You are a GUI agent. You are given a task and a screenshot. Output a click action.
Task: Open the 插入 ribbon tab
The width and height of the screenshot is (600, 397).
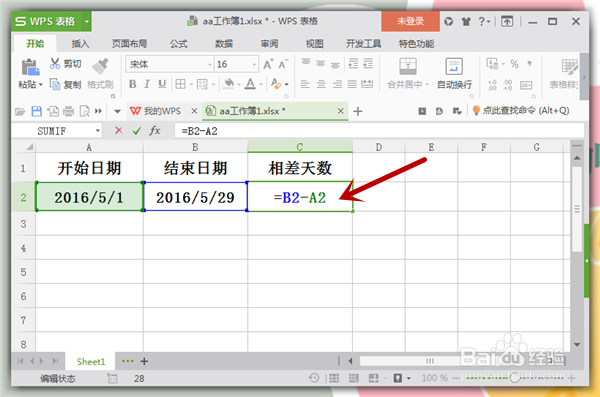click(x=80, y=44)
